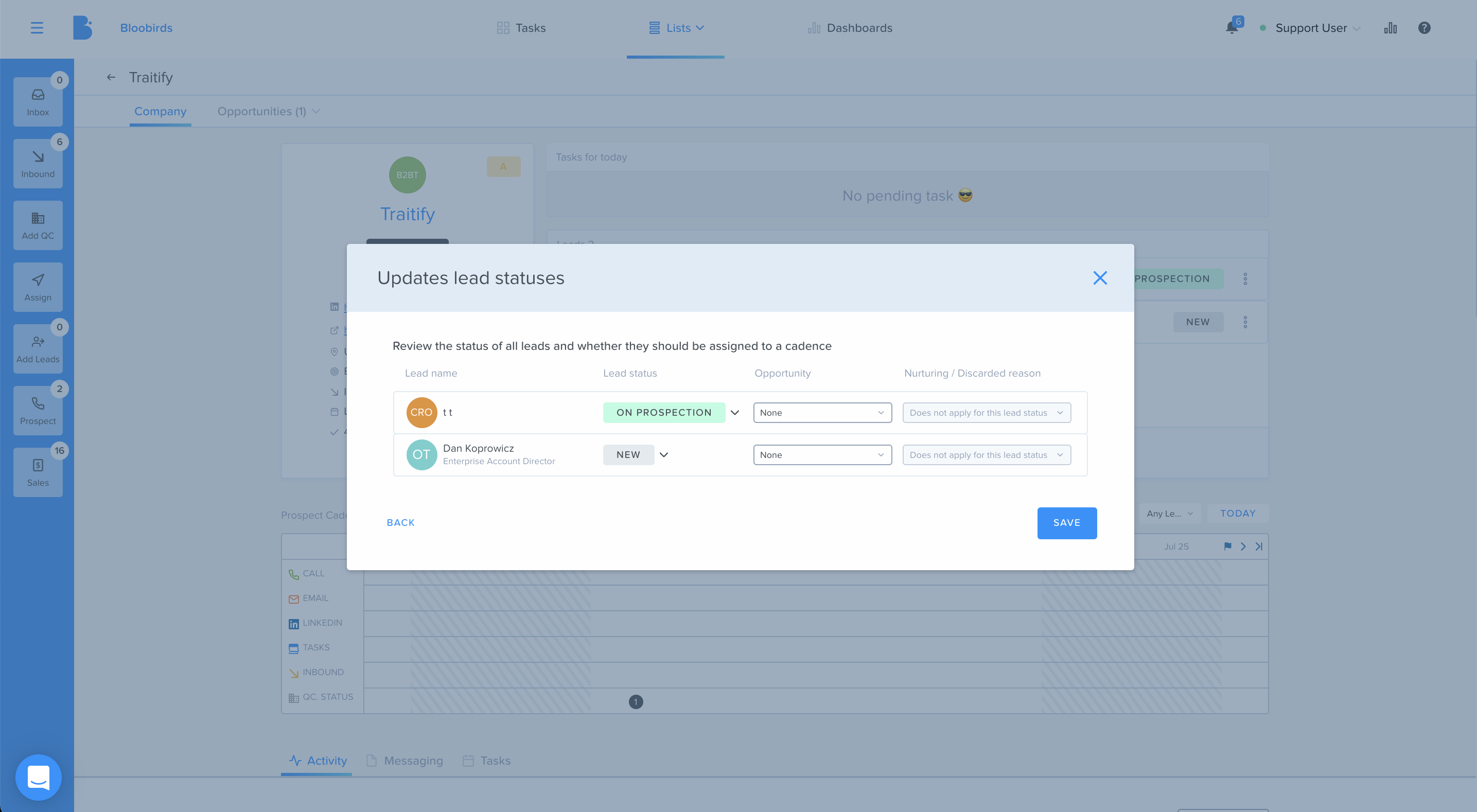Viewport: 1477px width, 812px height.
Task: Click the cadence flag icon
Action: click(x=1227, y=546)
